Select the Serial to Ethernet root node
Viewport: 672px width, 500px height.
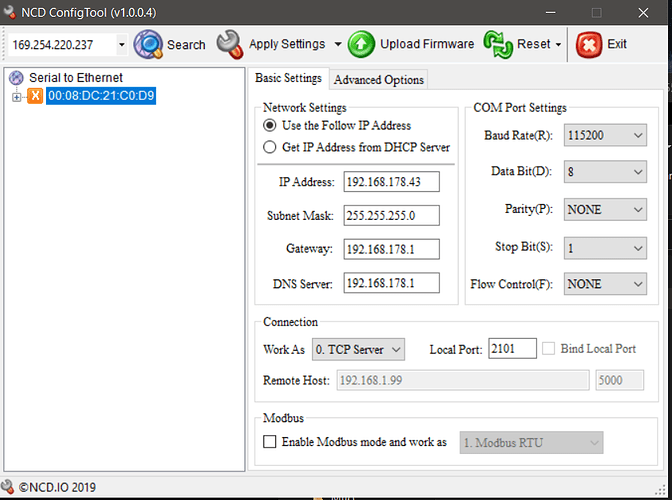click(76, 78)
